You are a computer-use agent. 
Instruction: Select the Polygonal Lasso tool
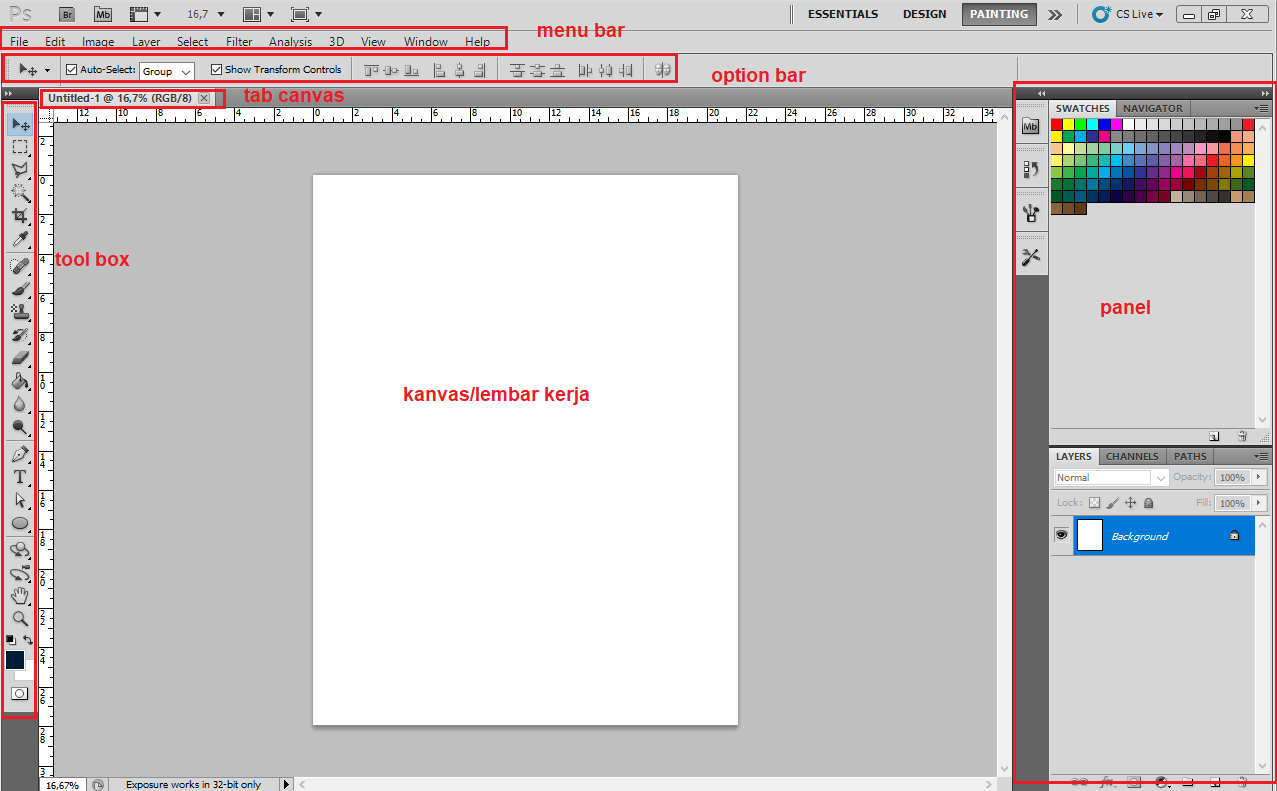pyautogui.click(x=20, y=170)
